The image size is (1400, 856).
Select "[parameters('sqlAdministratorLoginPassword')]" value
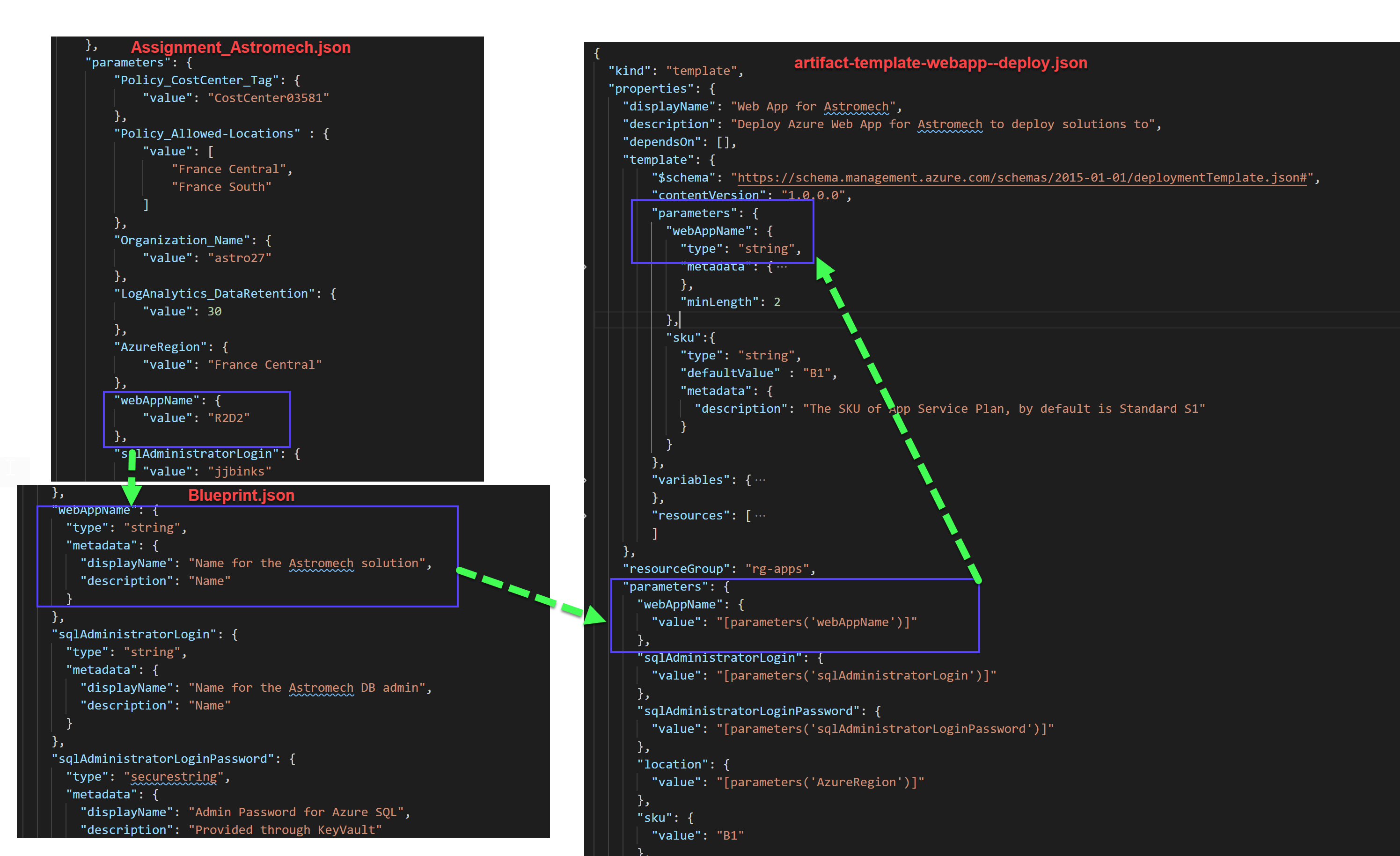(885, 729)
